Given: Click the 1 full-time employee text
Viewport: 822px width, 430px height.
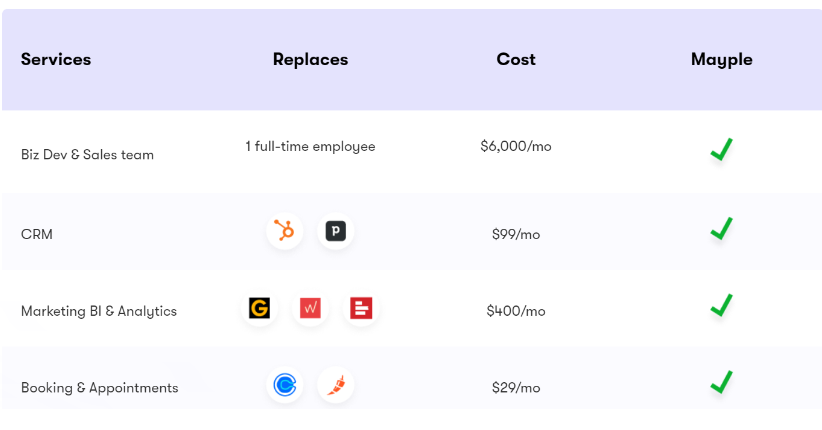Looking at the screenshot, I should coord(310,146).
